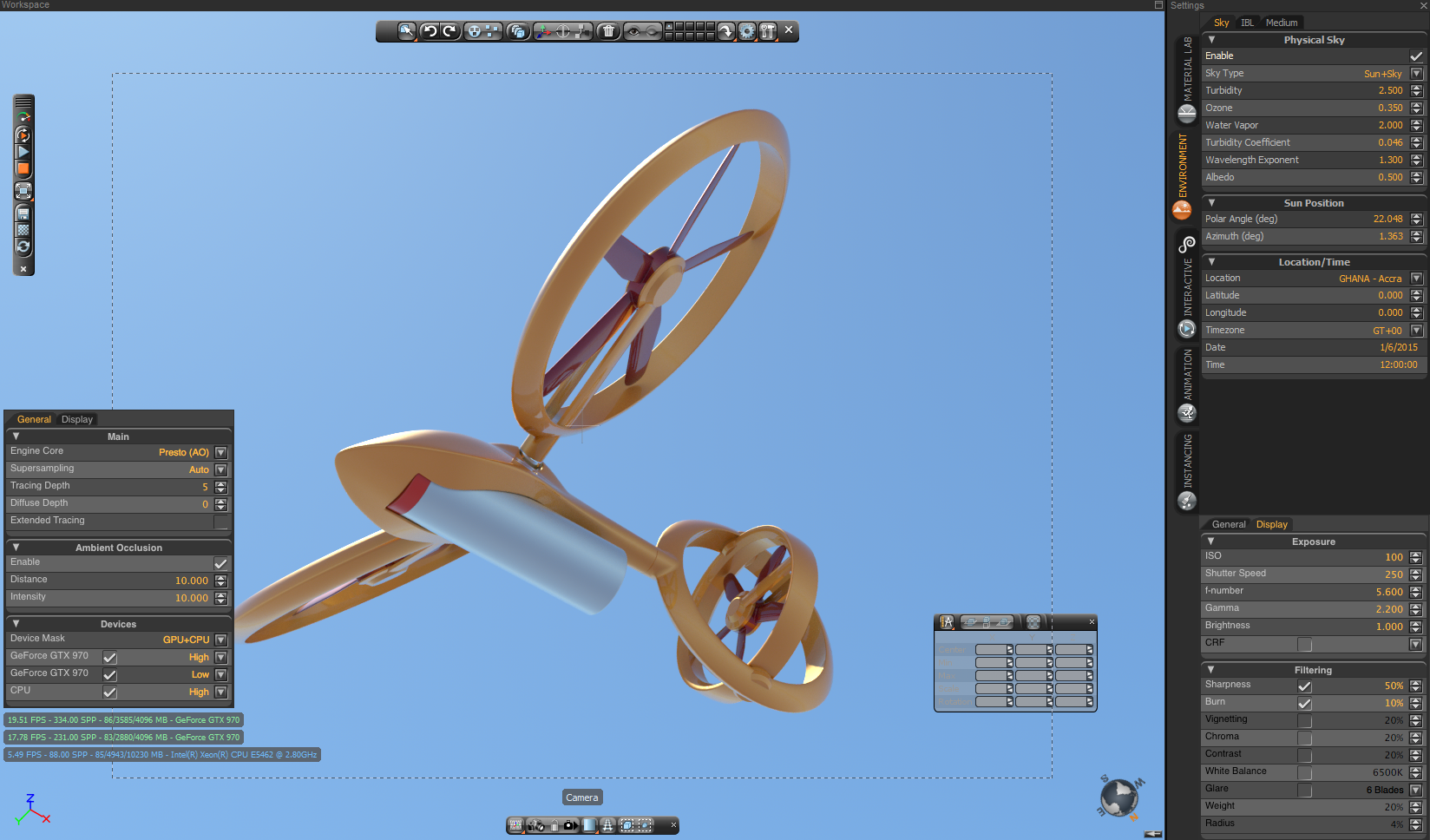This screenshot has width=1430, height=840.
Task: Open the Timezone dropdown
Action: [x=1416, y=331]
